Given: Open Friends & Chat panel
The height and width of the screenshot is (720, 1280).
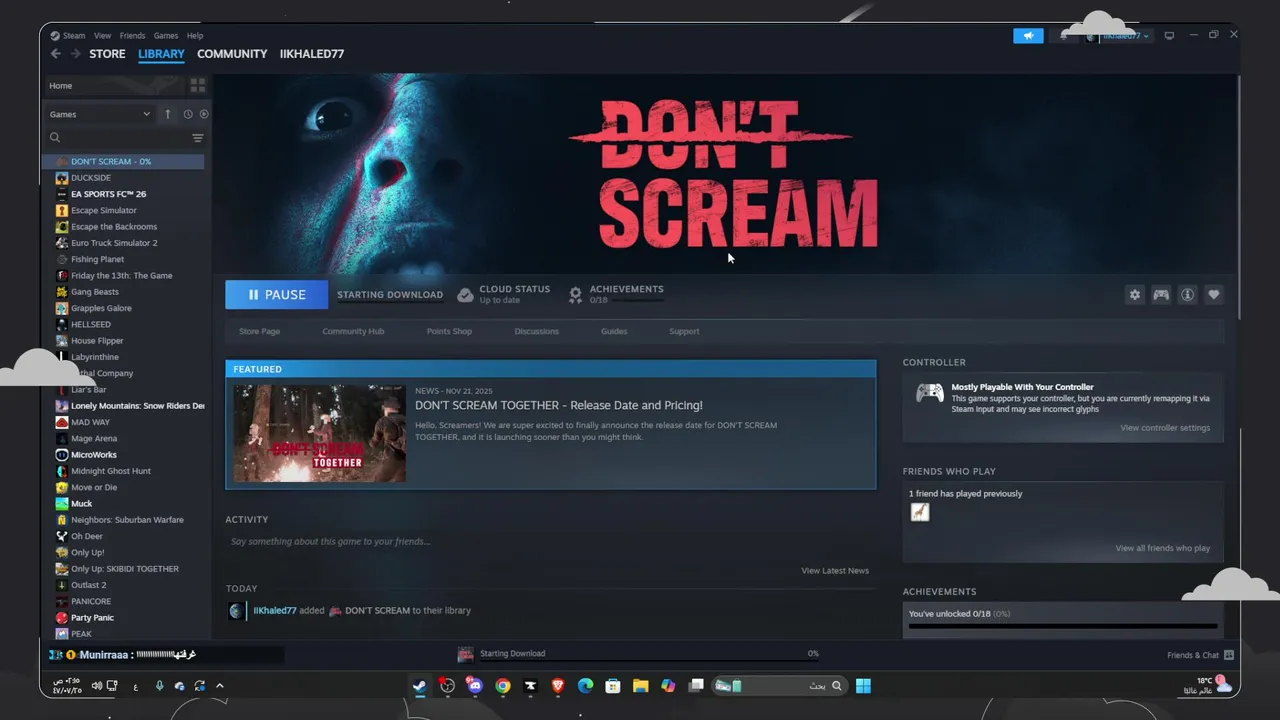Looking at the screenshot, I should point(1200,655).
